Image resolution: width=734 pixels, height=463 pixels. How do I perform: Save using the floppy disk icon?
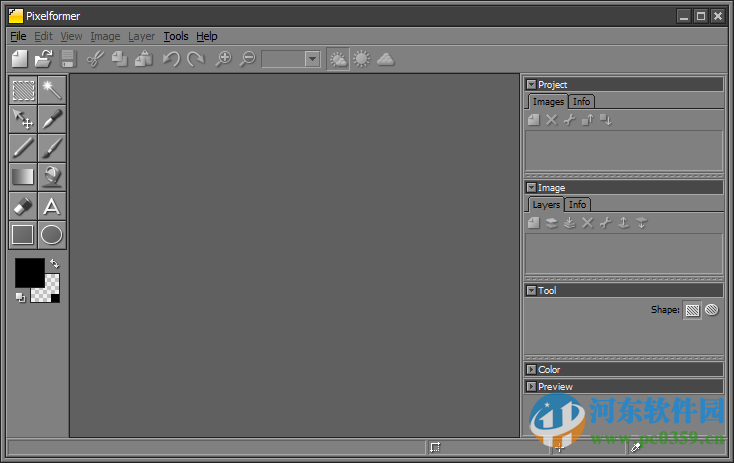pos(68,59)
